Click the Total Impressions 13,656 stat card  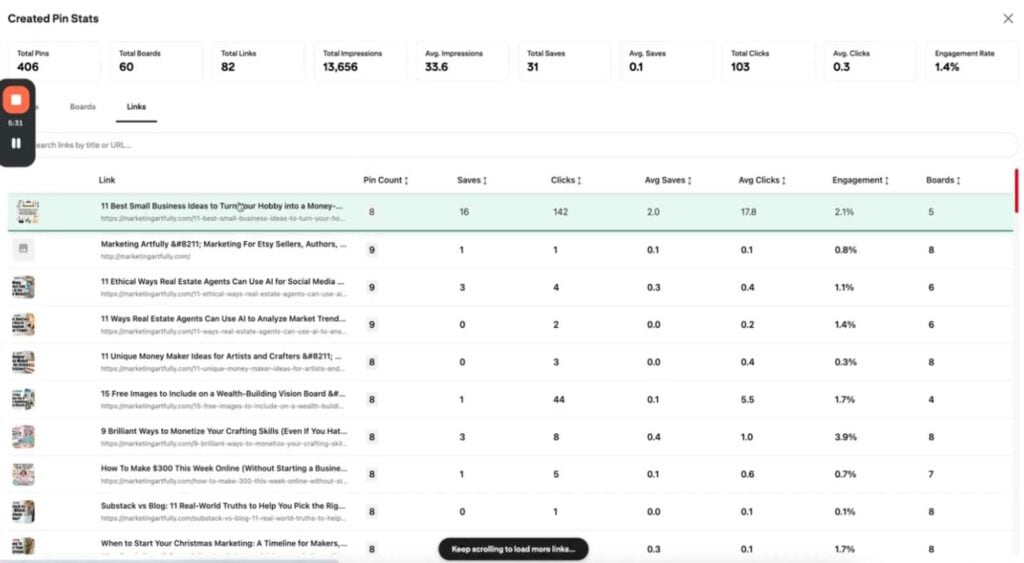(x=360, y=61)
